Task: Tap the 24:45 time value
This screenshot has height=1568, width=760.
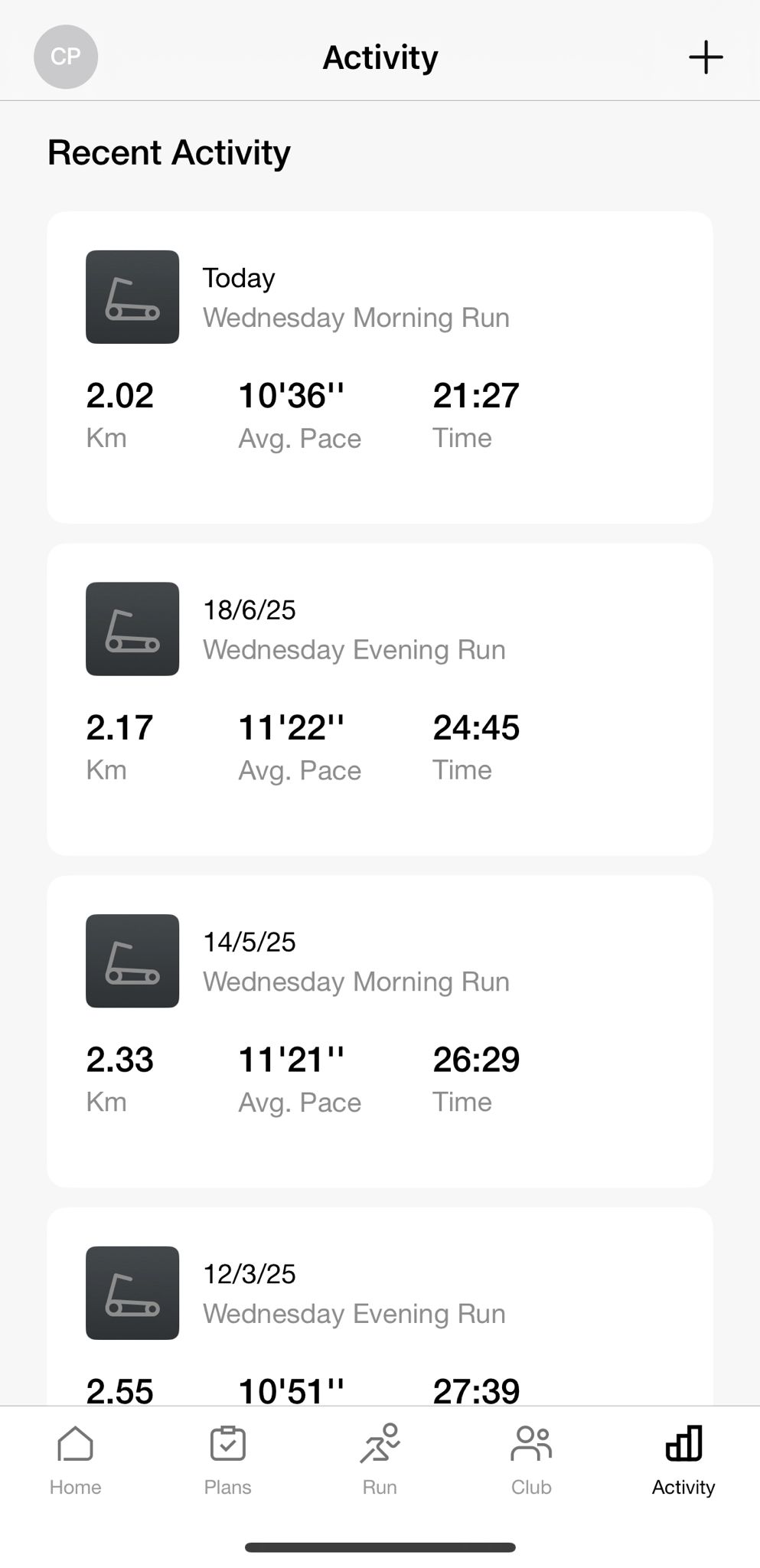Action: 476,728
